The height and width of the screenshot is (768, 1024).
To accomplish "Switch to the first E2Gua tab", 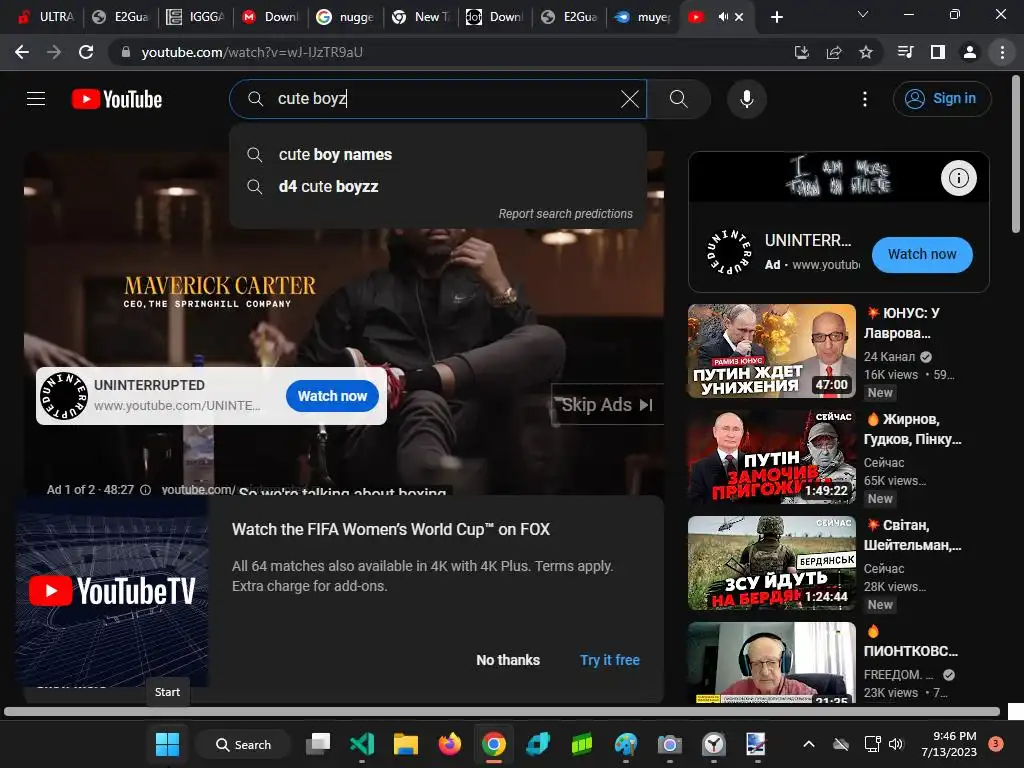I will click(120, 17).
